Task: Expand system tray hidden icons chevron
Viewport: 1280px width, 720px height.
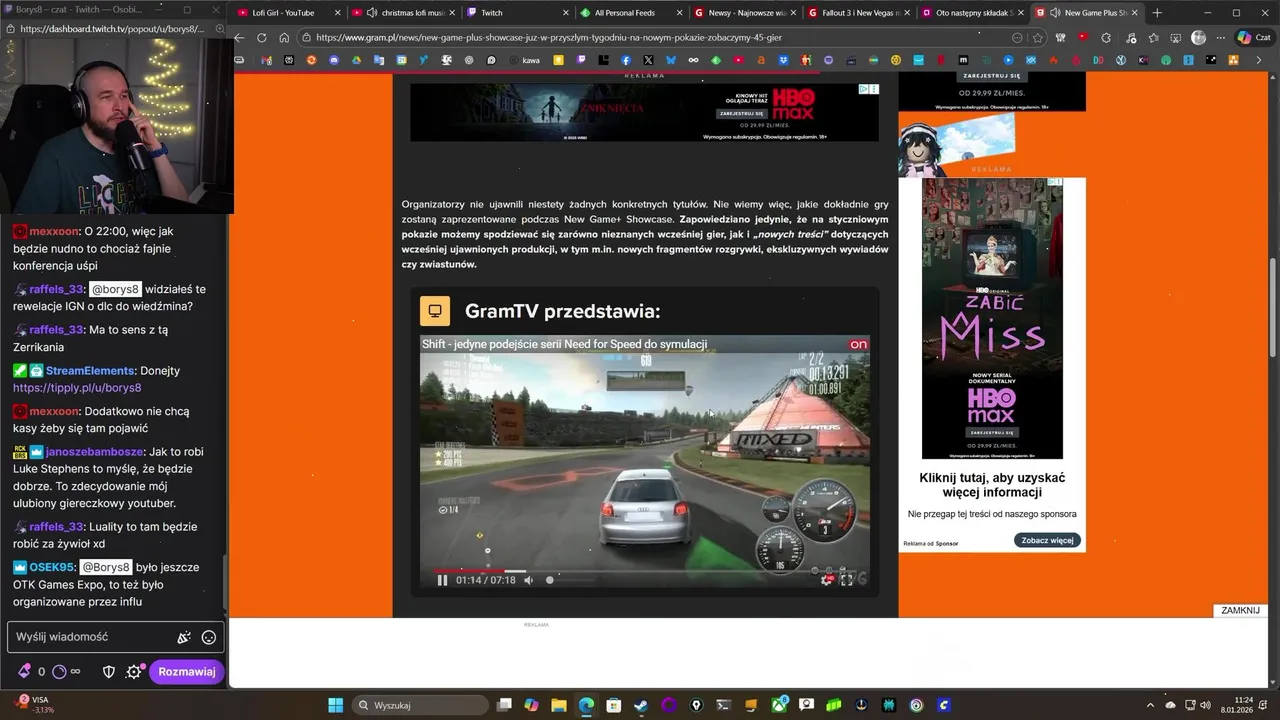Action: click(1150, 705)
